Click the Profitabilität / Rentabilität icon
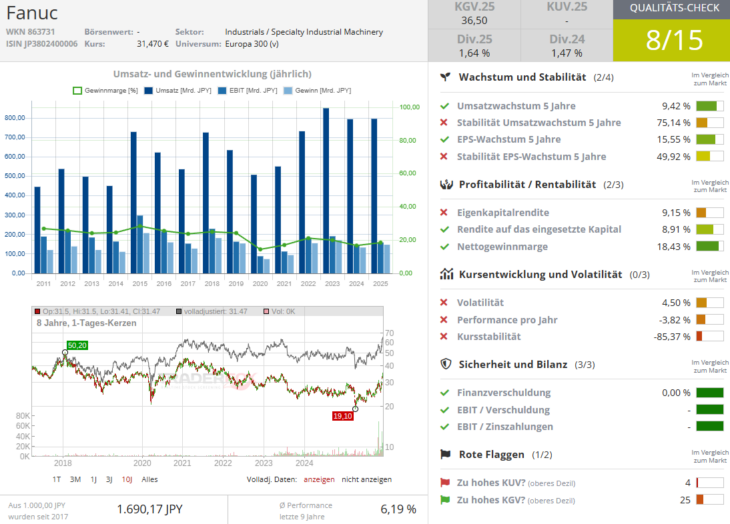Viewport: 730px width, 524px height. click(x=445, y=184)
